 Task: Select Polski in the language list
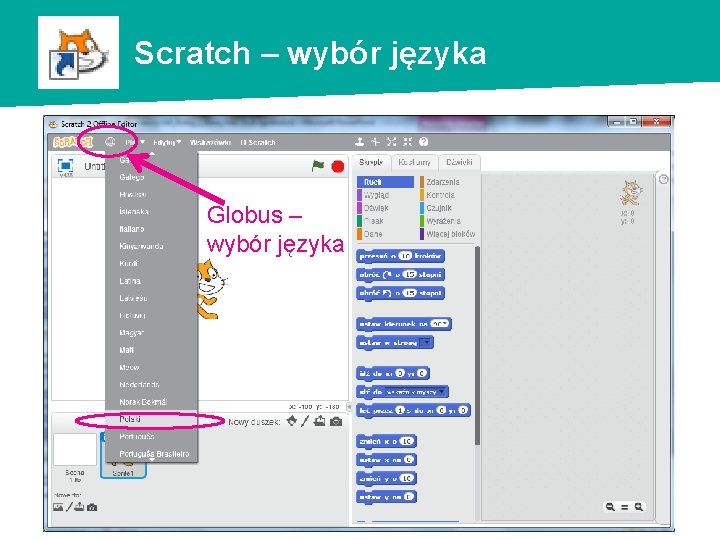152,419
